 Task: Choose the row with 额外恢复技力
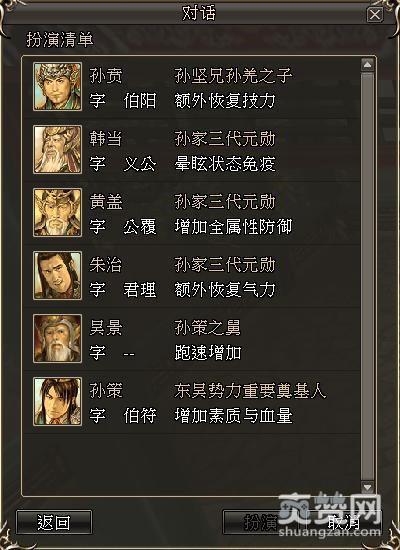[192, 87]
